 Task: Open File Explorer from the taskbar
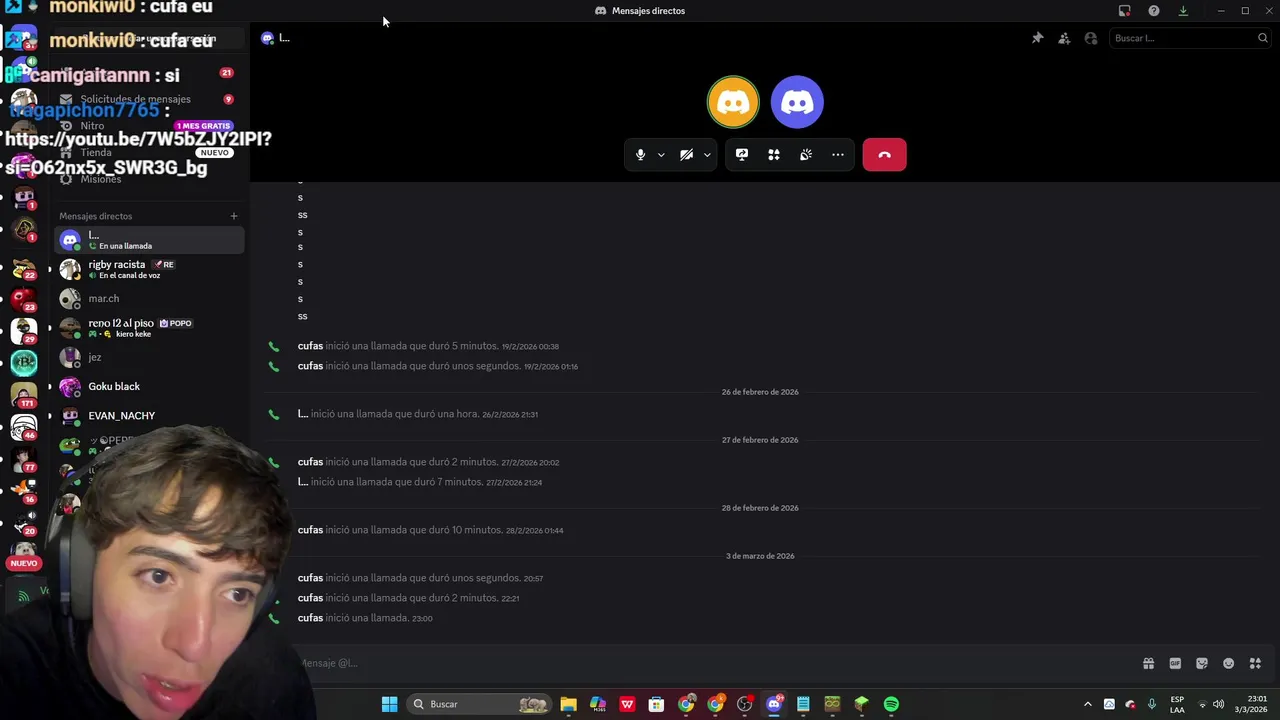tap(568, 704)
